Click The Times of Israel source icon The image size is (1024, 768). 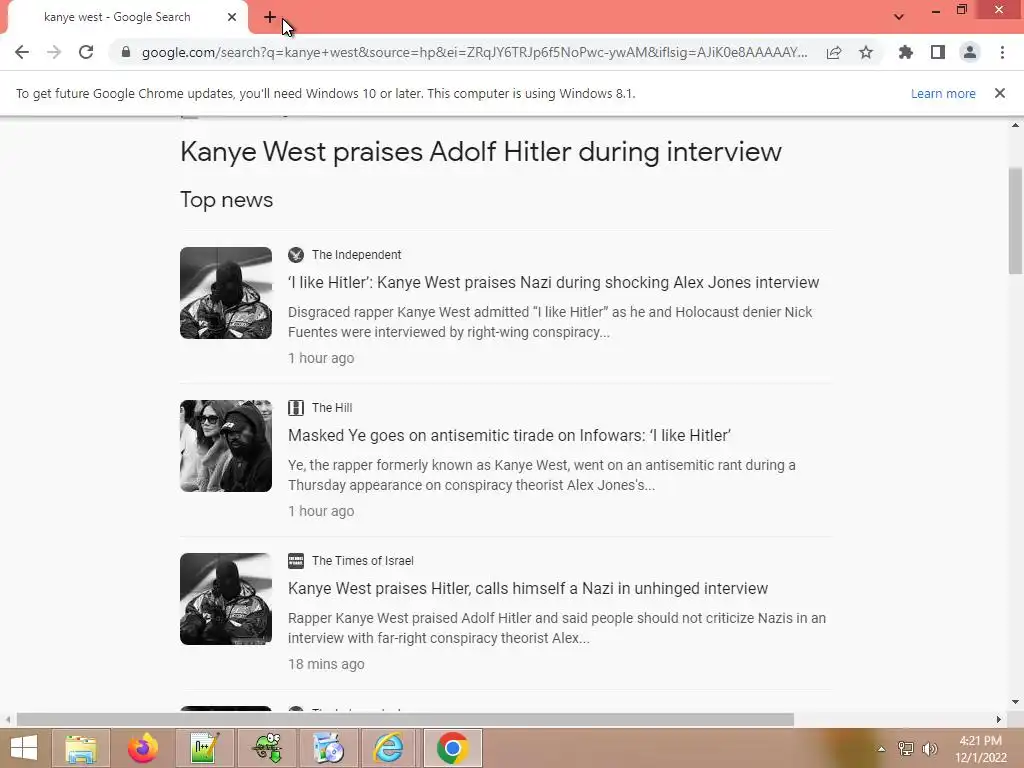296,560
